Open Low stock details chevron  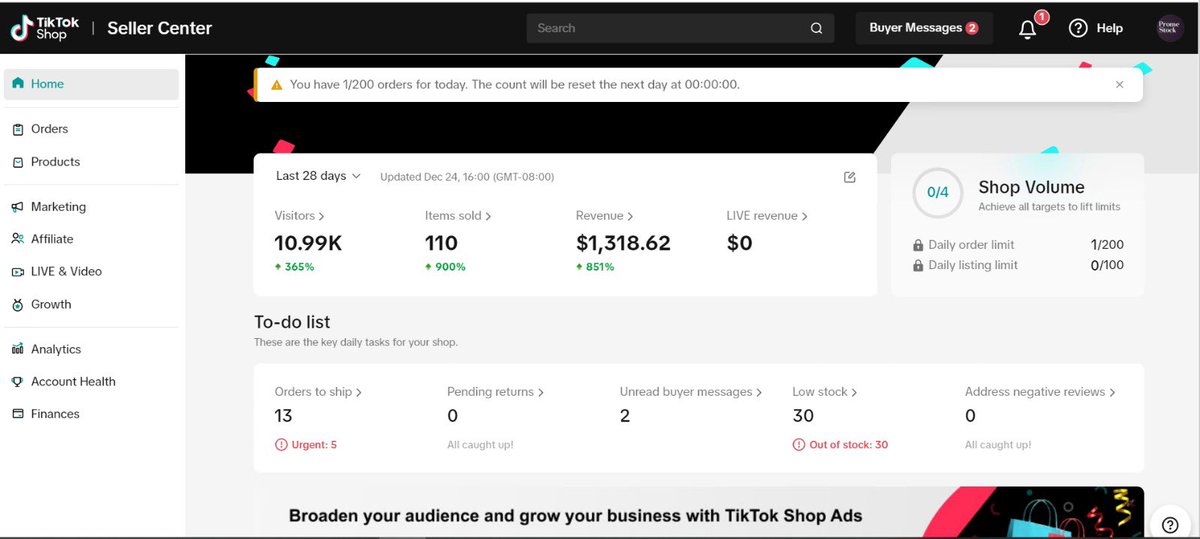pyautogui.click(x=854, y=393)
